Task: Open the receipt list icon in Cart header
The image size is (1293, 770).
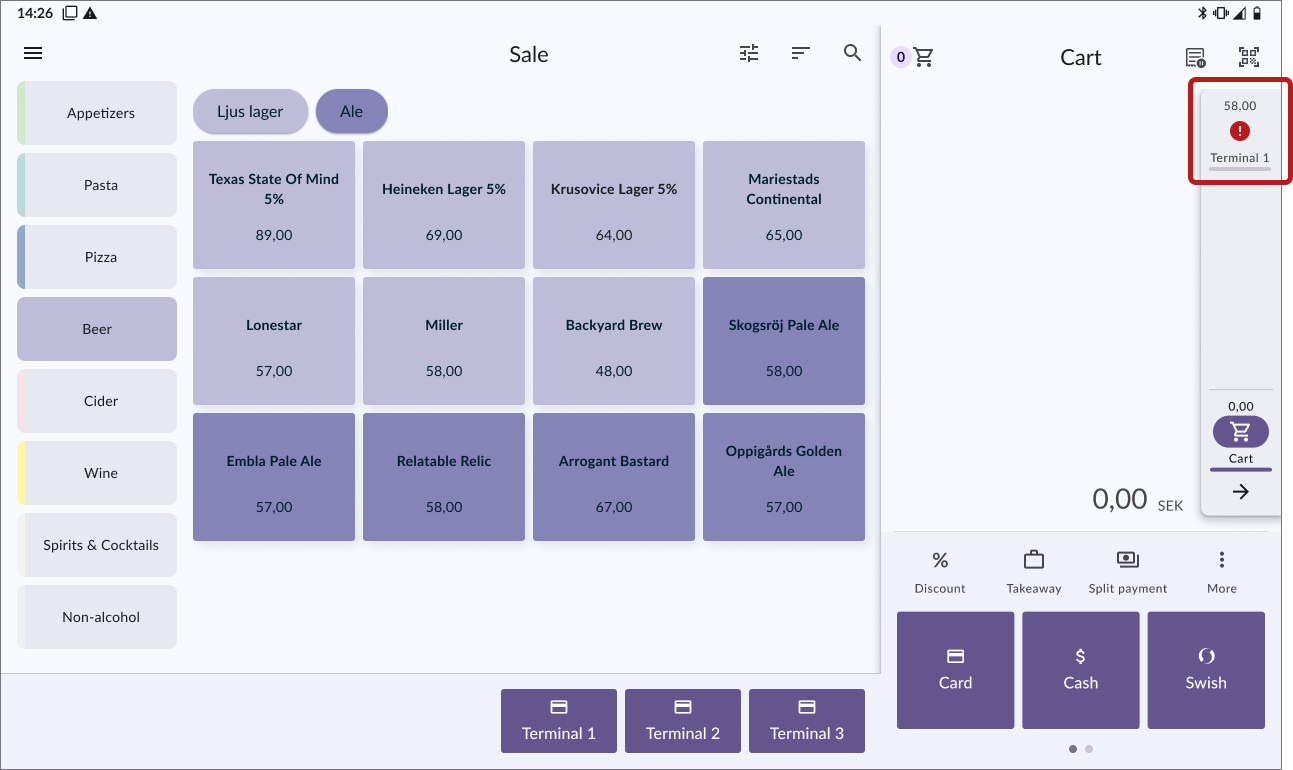Action: [x=1195, y=58]
